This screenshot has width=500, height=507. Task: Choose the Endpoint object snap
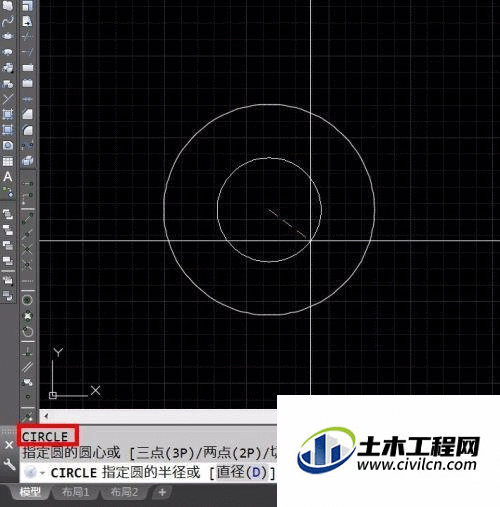coord(27,218)
